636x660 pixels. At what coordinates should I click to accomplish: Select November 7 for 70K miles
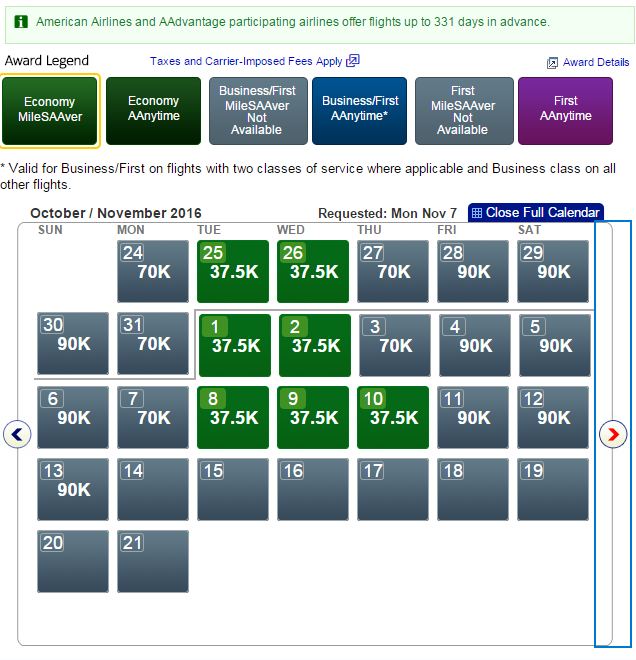(153, 417)
